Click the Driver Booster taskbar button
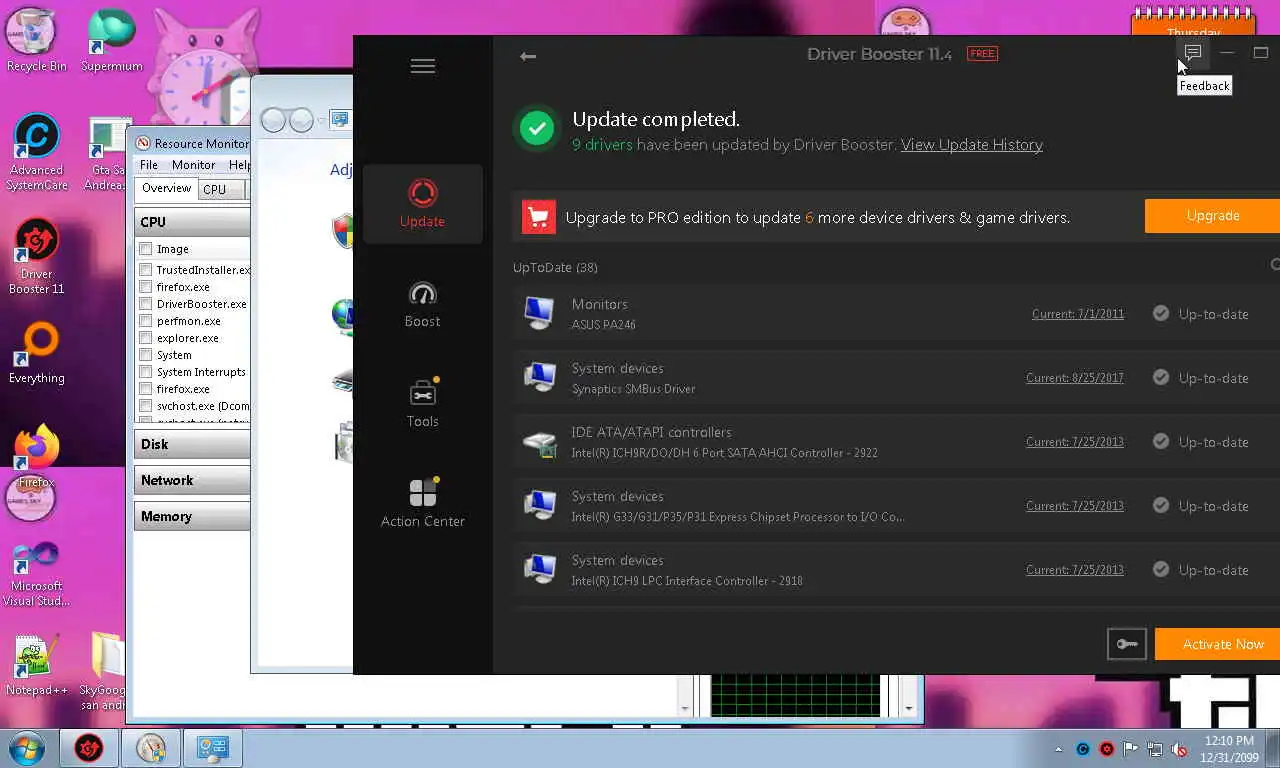Screen dimensions: 1280x768 pos(90,748)
